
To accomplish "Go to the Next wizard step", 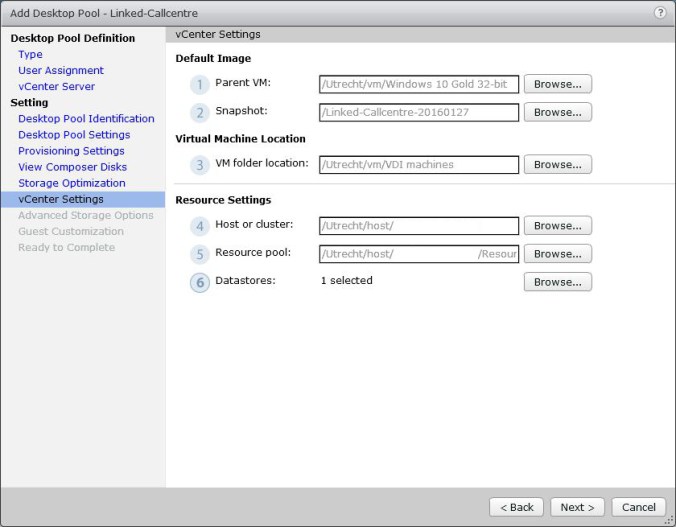I will coord(577,507).
